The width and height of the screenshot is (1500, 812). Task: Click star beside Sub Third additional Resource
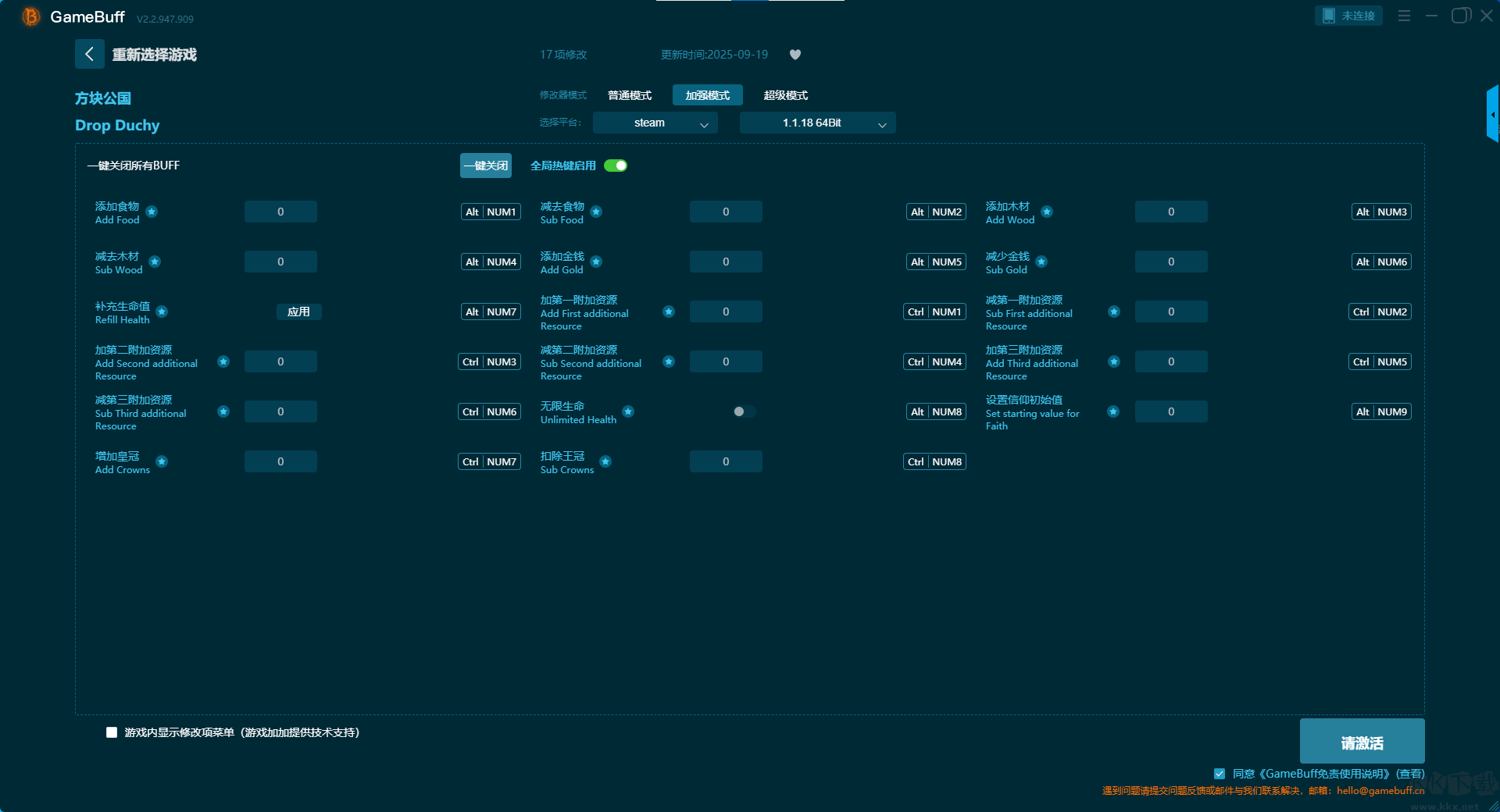click(223, 411)
